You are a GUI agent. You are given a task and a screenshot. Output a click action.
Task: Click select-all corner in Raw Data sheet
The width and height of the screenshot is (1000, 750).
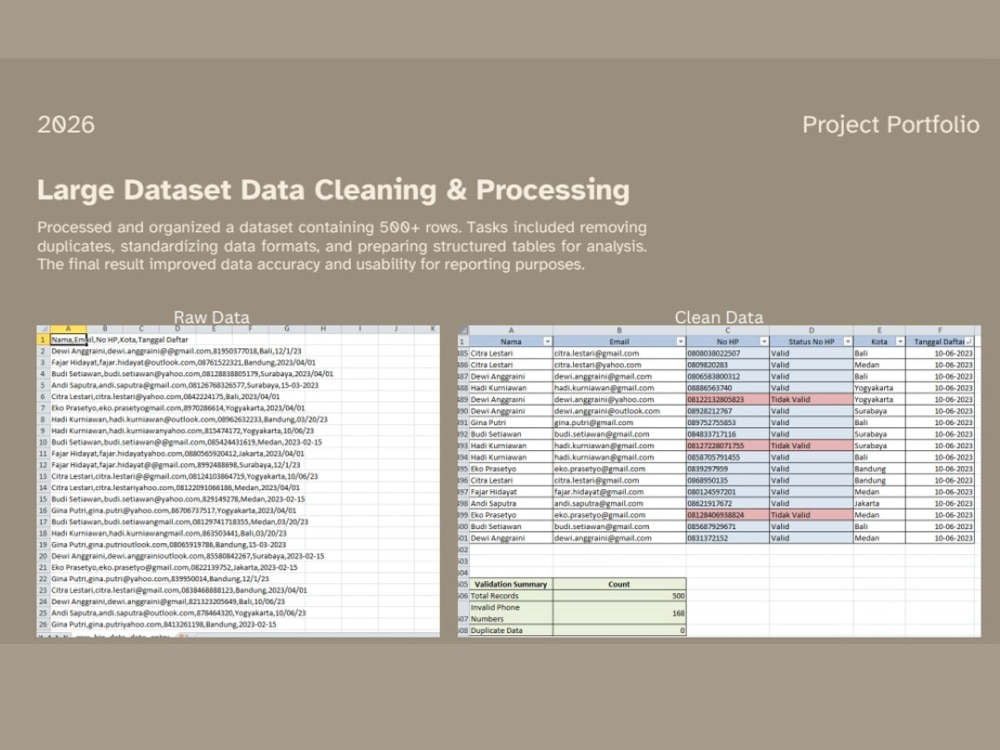click(x=43, y=329)
